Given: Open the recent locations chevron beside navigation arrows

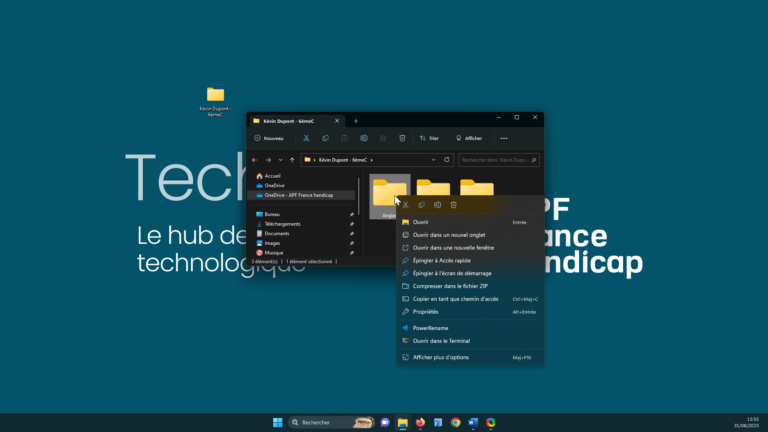Looking at the screenshot, I should (280, 160).
